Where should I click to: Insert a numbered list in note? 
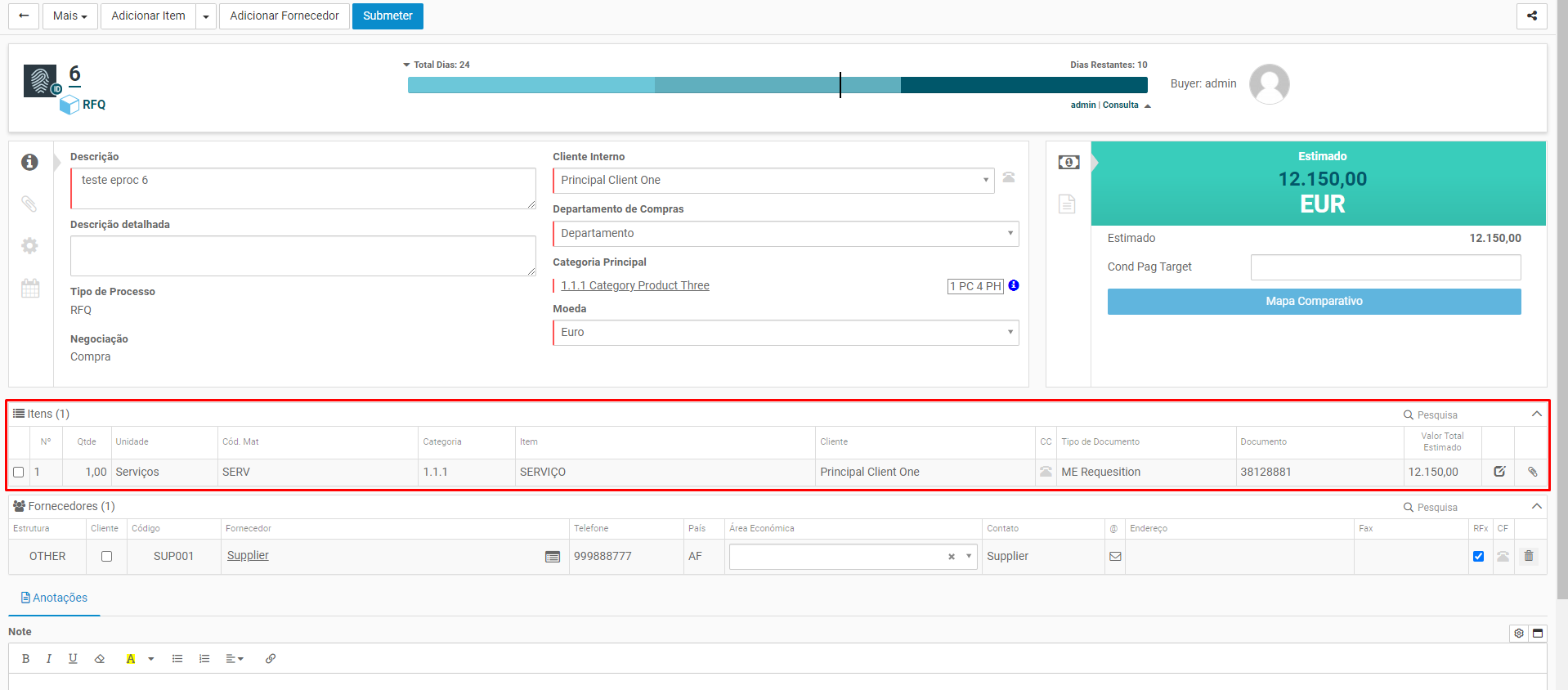pos(204,658)
